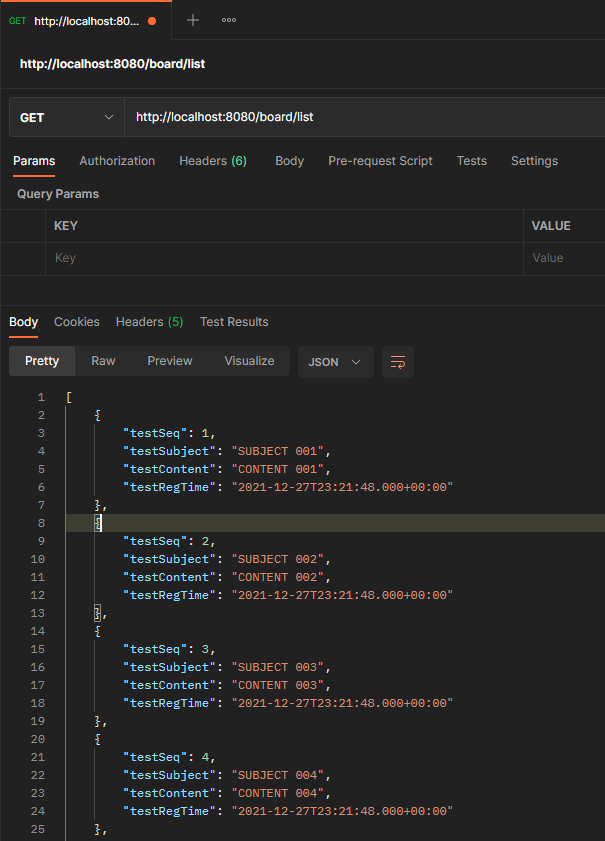Screen dimensions: 605x841
Task: Click the orange unsaved dot on request tab
Action: tap(151, 21)
